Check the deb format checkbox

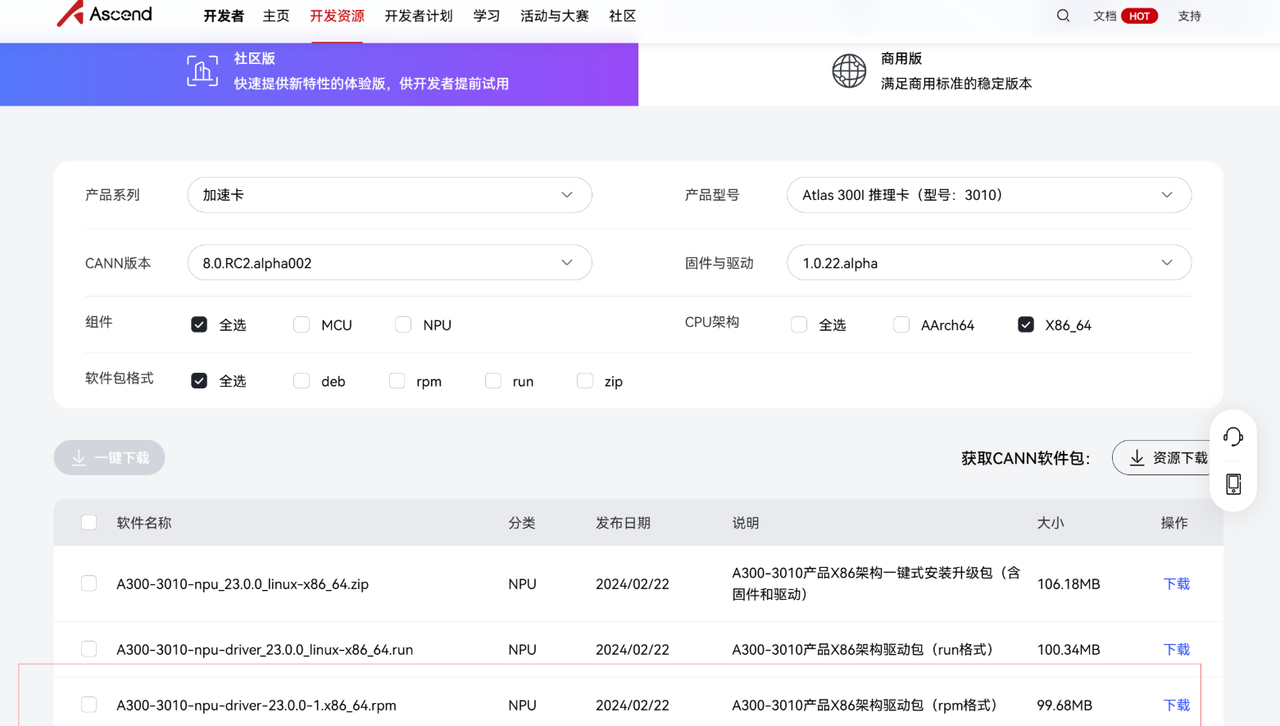301,381
